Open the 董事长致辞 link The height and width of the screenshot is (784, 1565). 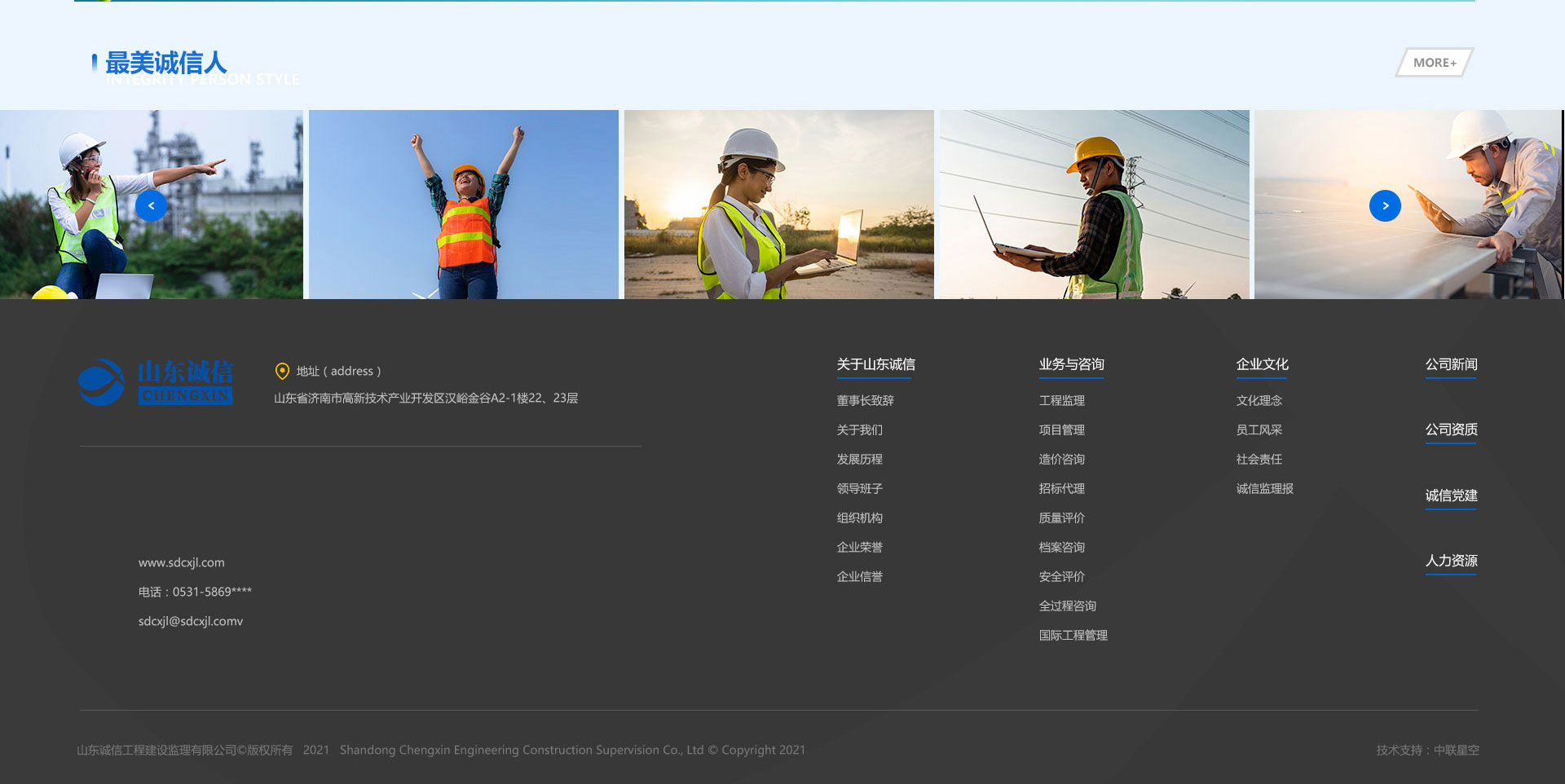click(865, 400)
